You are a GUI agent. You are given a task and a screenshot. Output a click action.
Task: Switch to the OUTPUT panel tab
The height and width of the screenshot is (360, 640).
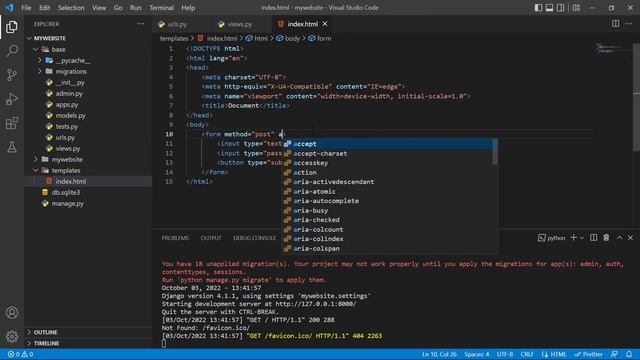pos(211,238)
